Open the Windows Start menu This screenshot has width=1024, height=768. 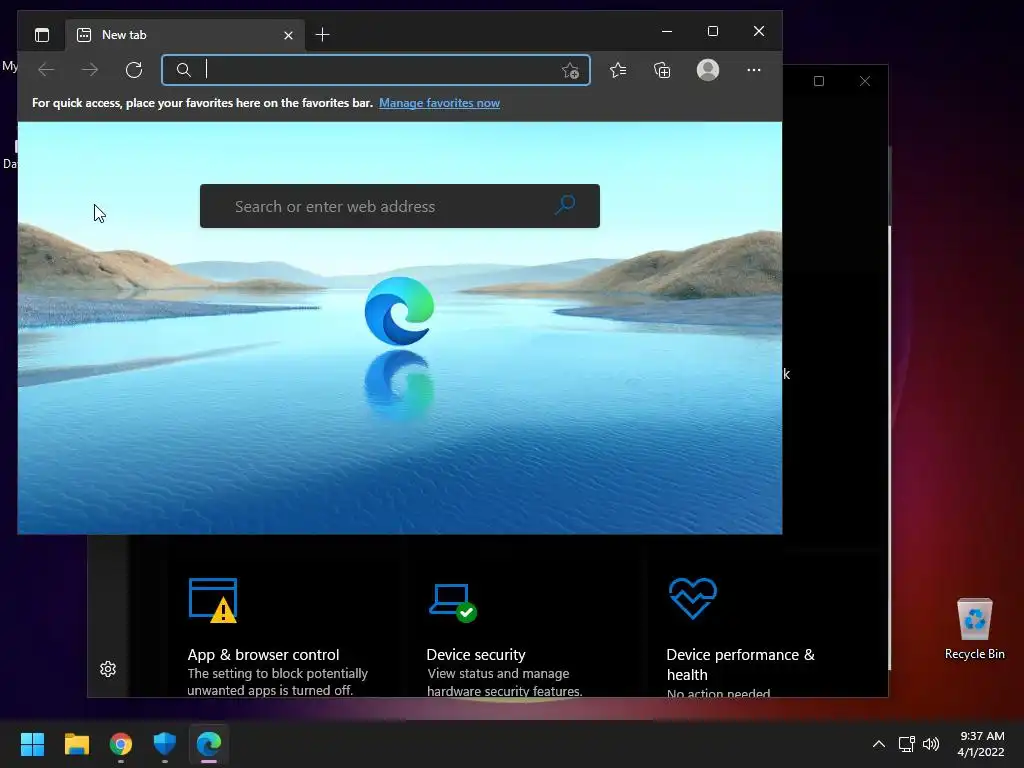pyautogui.click(x=32, y=744)
